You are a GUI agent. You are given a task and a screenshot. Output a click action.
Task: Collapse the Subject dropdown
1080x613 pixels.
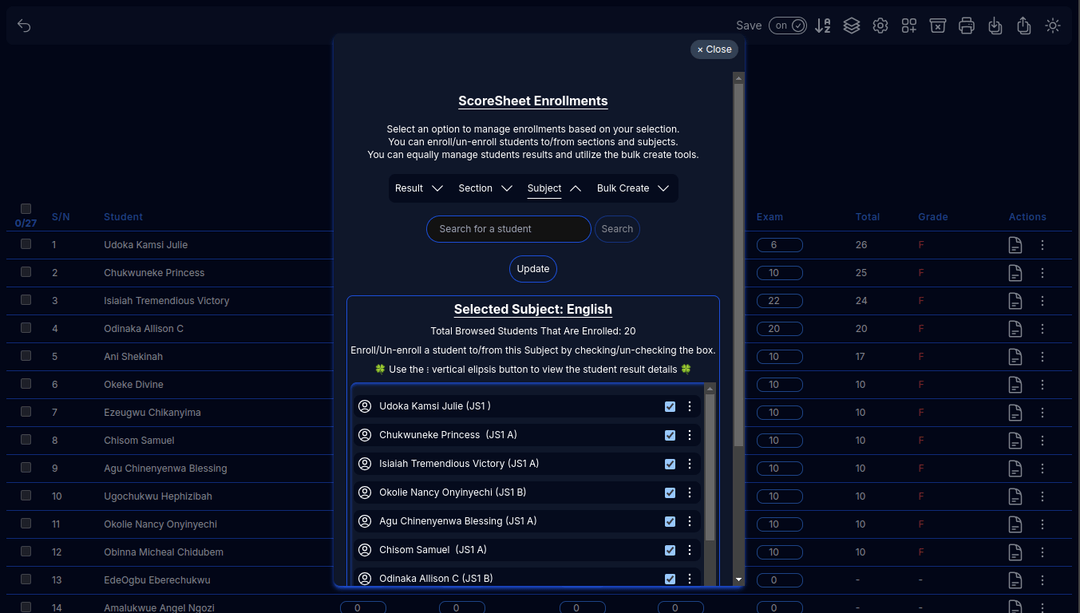pos(551,188)
